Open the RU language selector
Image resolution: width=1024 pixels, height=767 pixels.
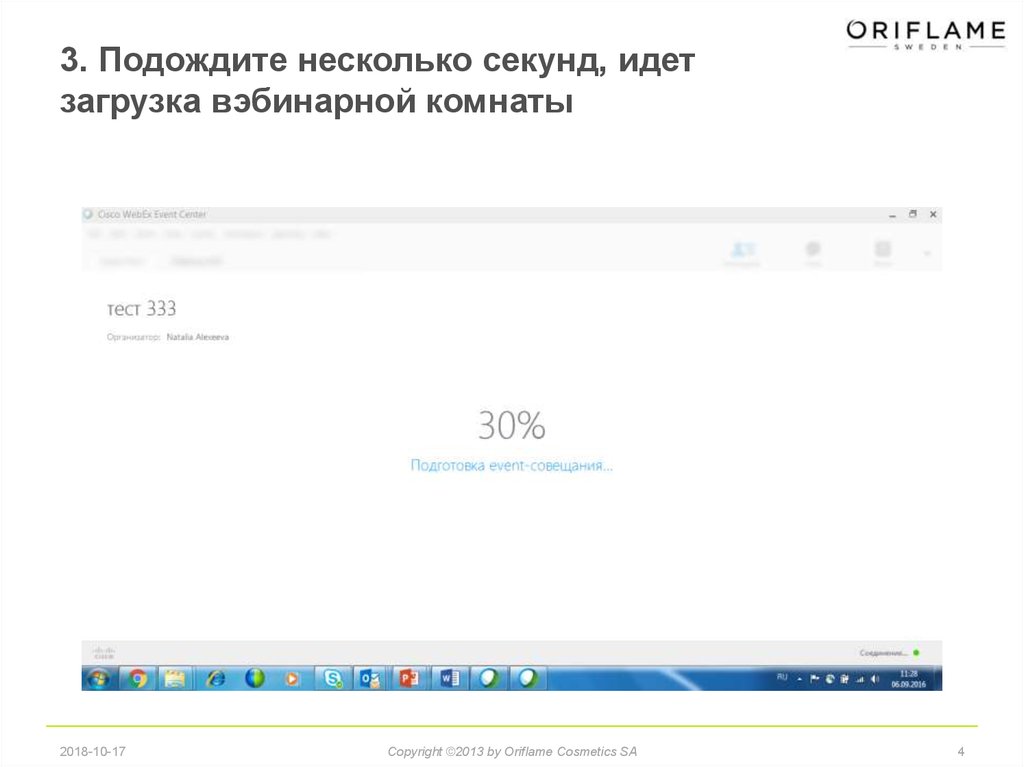click(x=782, y=678)
